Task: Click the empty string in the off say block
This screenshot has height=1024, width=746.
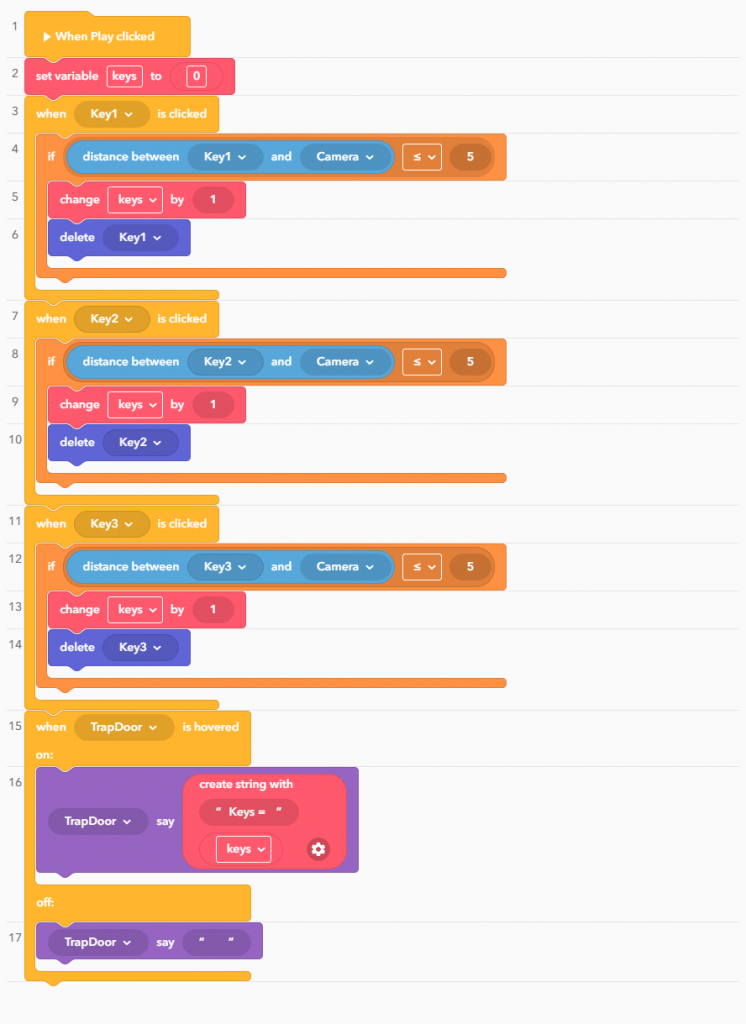Action: click(x=221, y=941)
